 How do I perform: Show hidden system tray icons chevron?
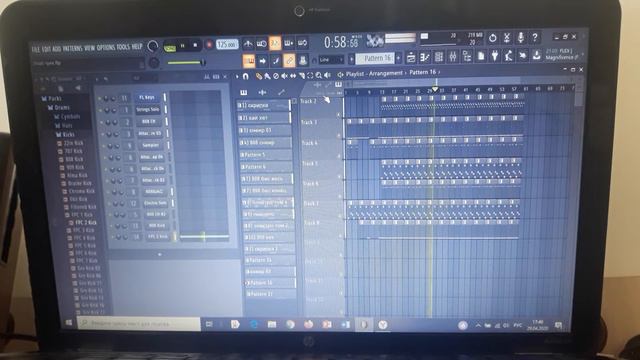(x=478, y=325)
